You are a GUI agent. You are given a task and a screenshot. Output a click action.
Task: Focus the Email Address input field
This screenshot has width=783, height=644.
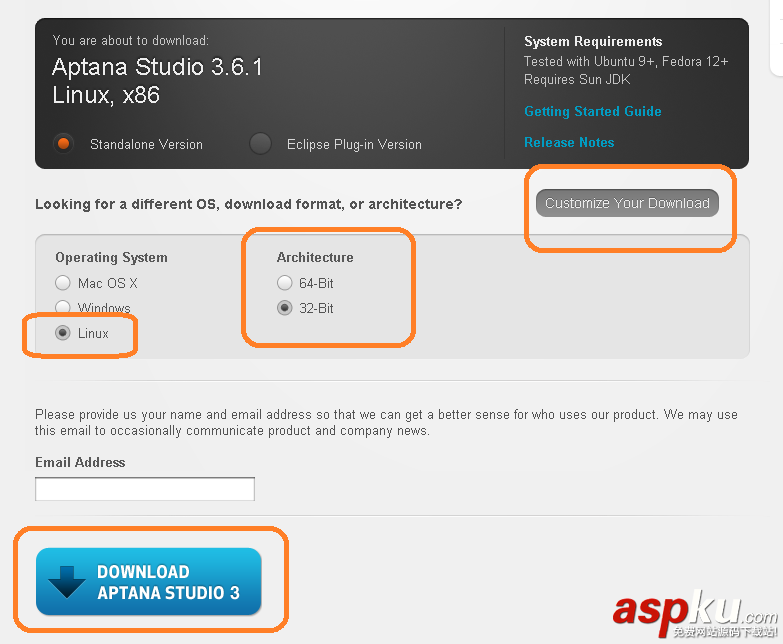(145, 489)
